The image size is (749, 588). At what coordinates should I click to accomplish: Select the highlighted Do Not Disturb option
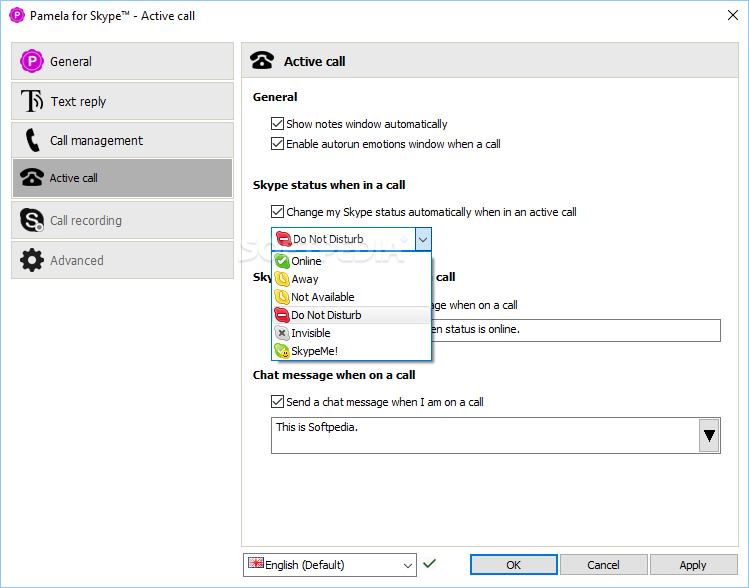pyautogui.click(x=352, y=315)
